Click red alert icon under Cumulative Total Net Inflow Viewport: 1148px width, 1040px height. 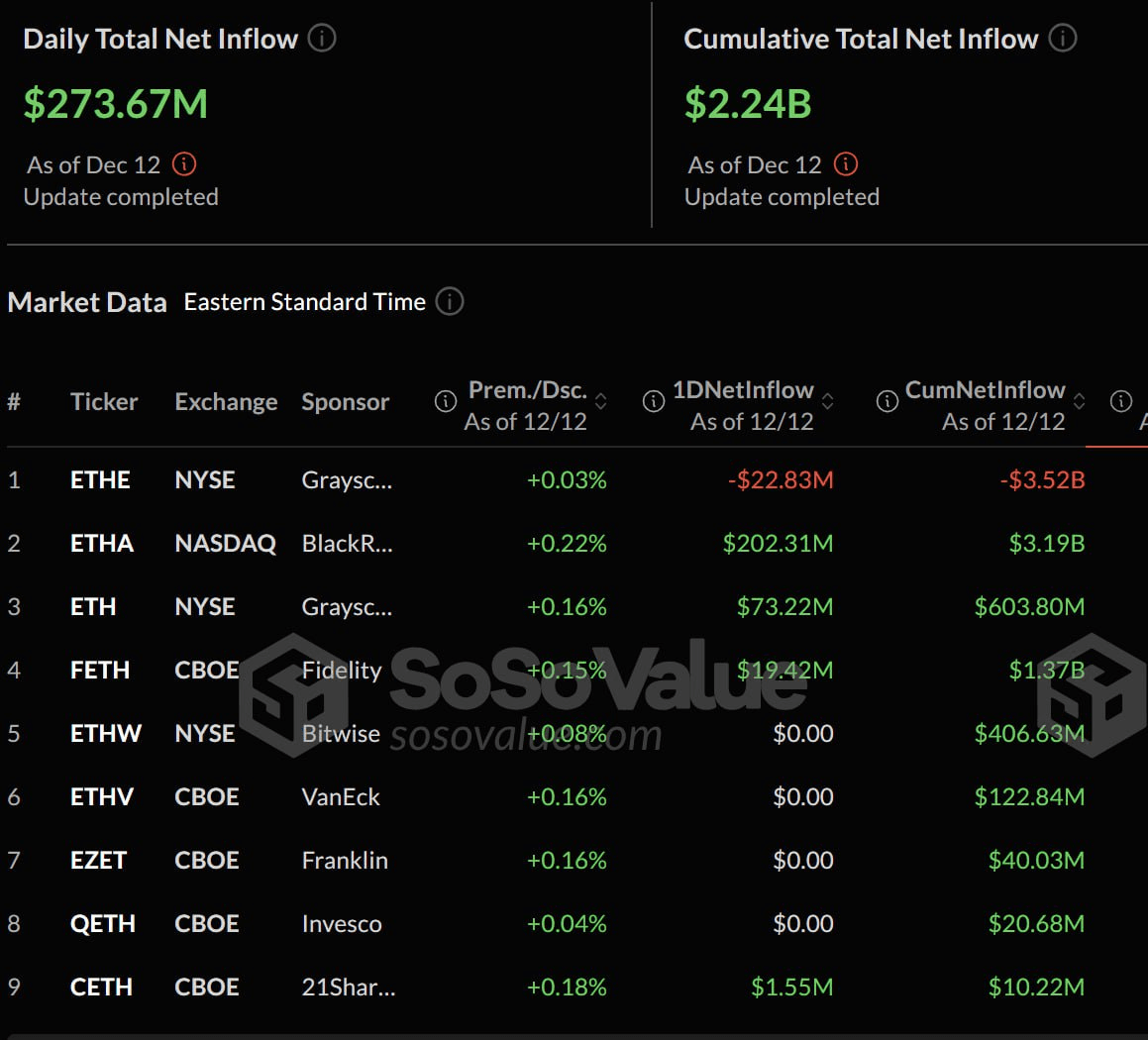(x=846, y=164)
